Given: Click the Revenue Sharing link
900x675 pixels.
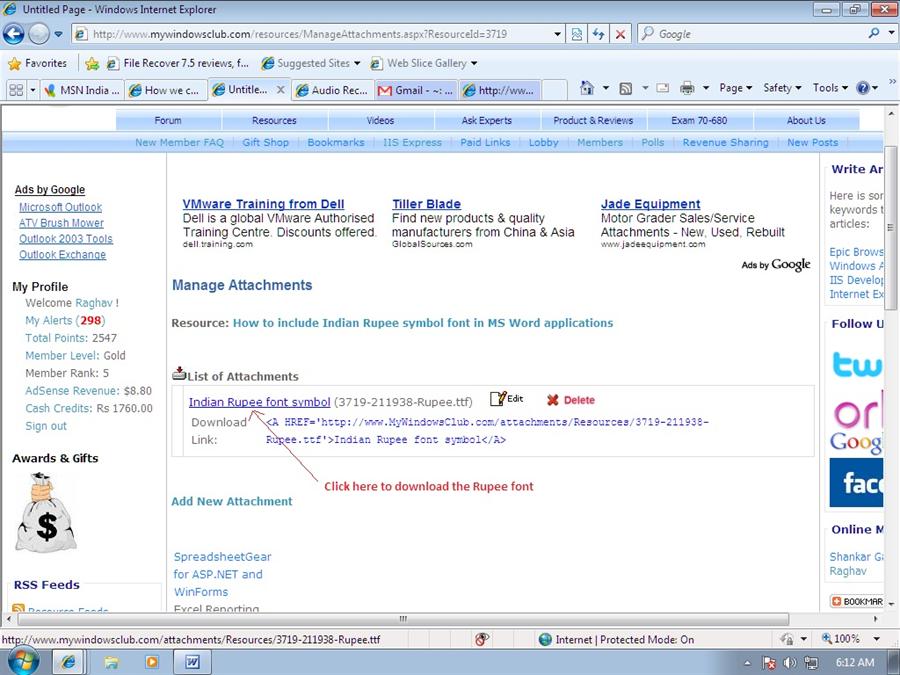Looking at the screenshot, I should [726, 142].
